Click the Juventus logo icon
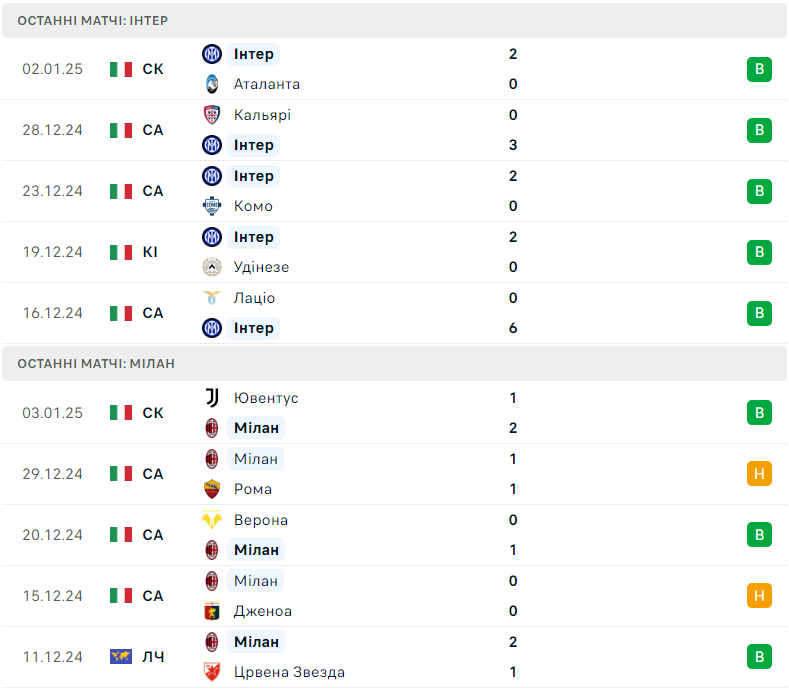The height and width of the screenshot is (690, 789). [211, 397]
